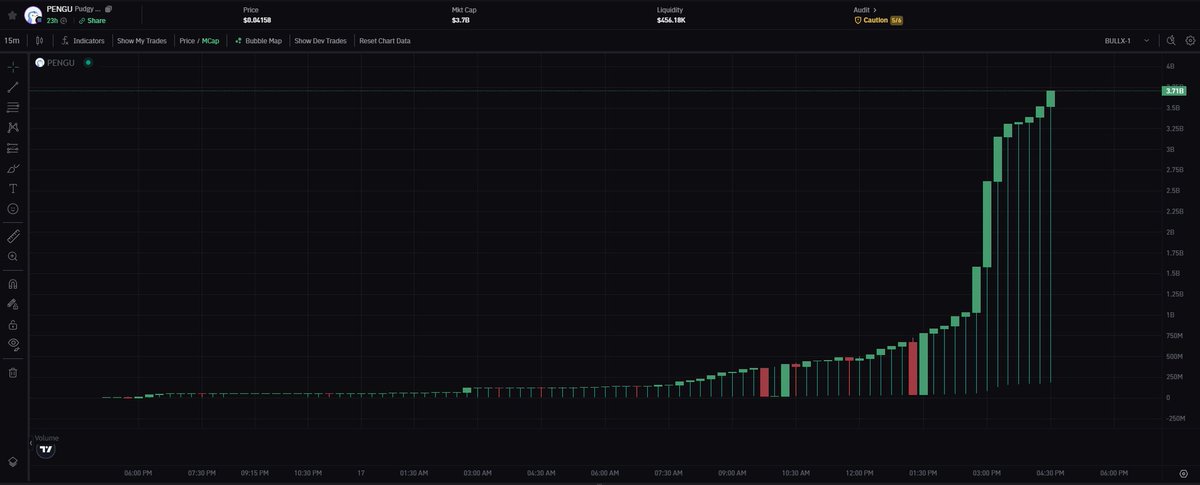Select the crosshair cursor tool

12,67
